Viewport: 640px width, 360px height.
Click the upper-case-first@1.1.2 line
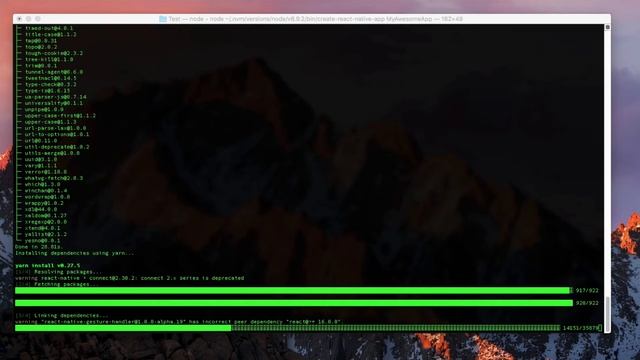coord(60,116)
